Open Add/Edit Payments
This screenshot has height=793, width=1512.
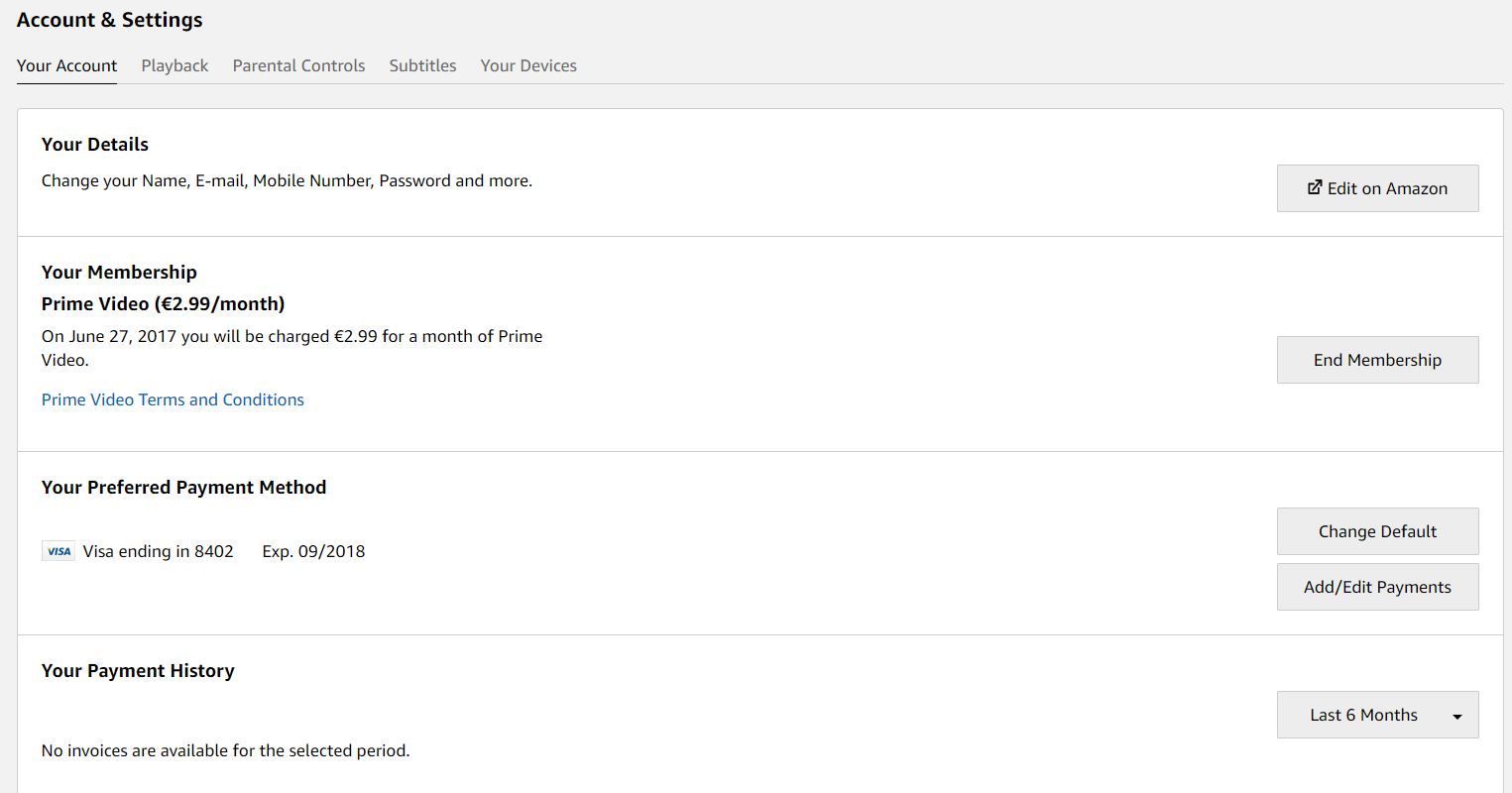[1377, 587]
